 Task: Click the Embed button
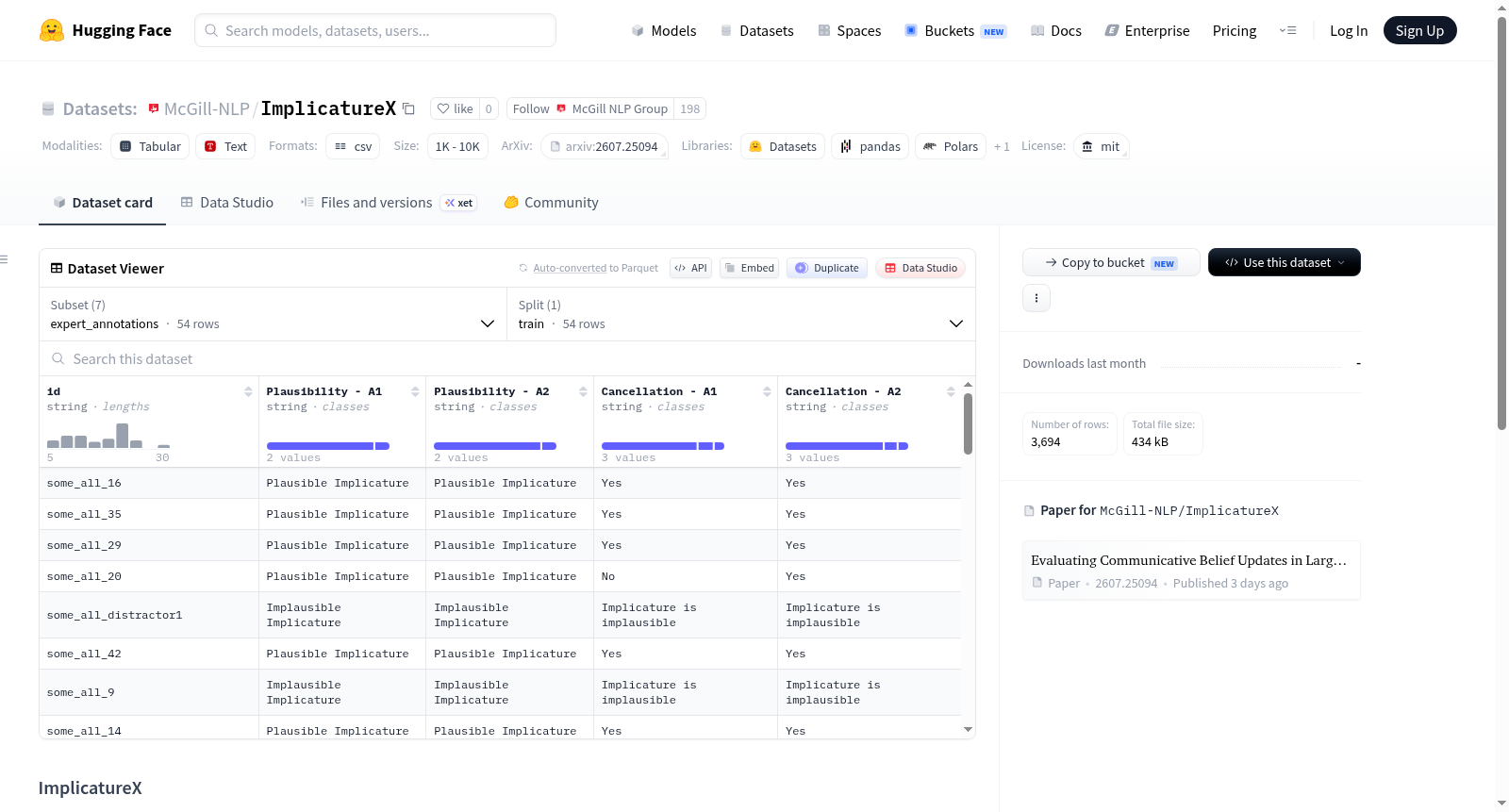point(748,268)
